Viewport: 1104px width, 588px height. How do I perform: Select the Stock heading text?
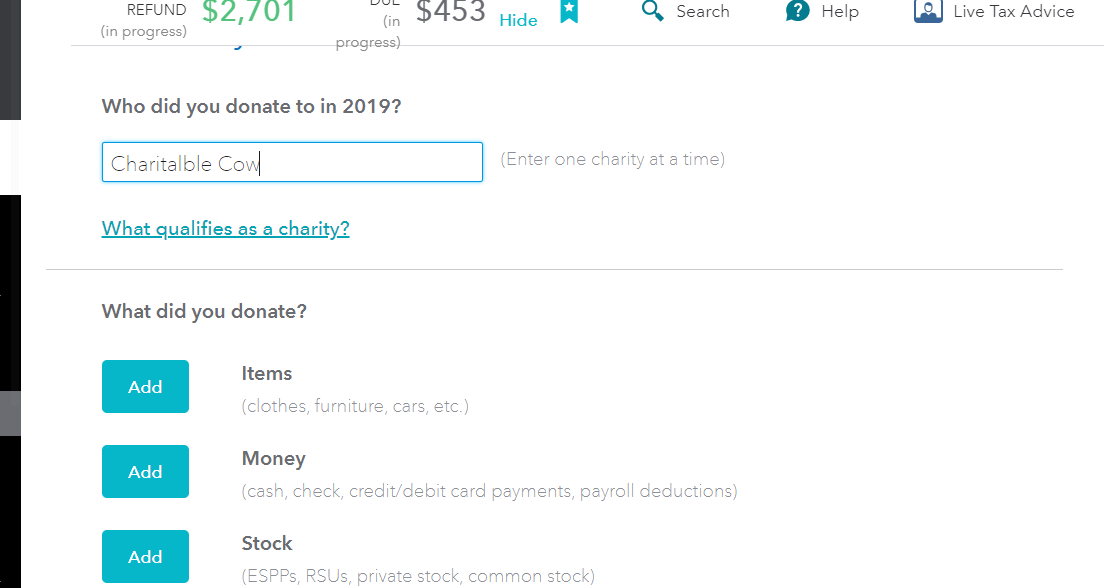267,544
